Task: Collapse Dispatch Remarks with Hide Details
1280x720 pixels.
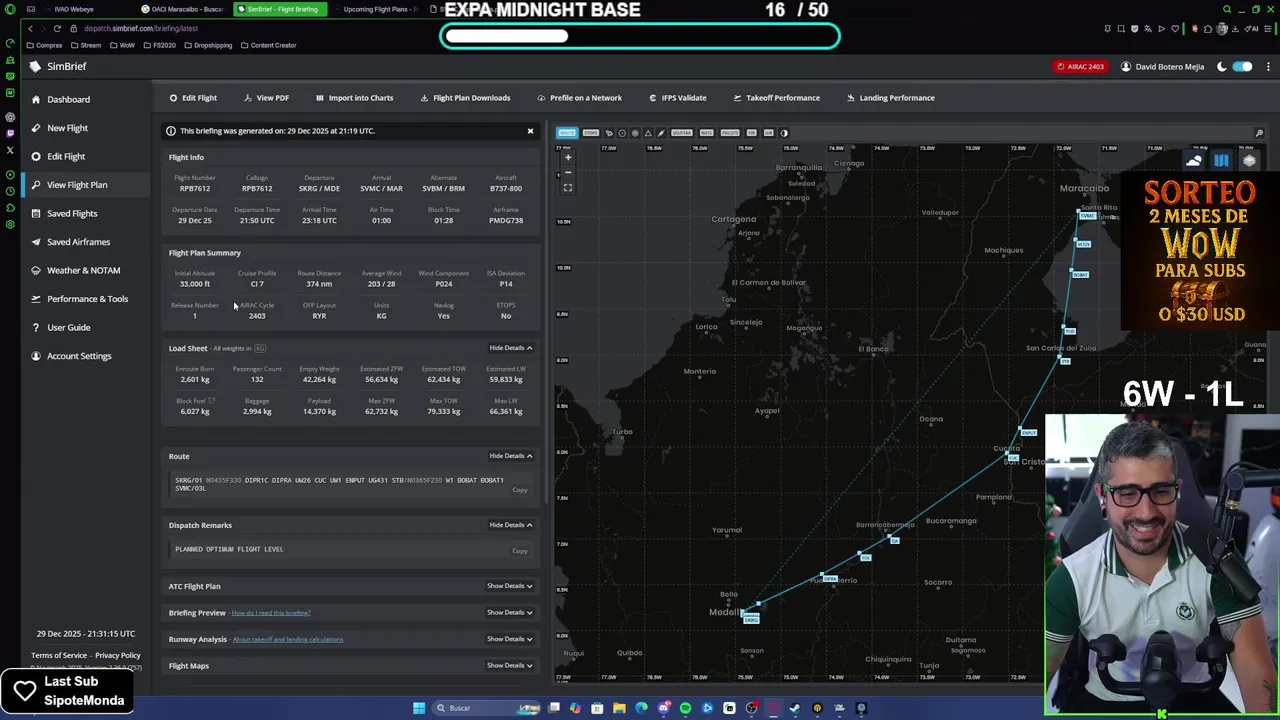Action: tap(510, 525)
